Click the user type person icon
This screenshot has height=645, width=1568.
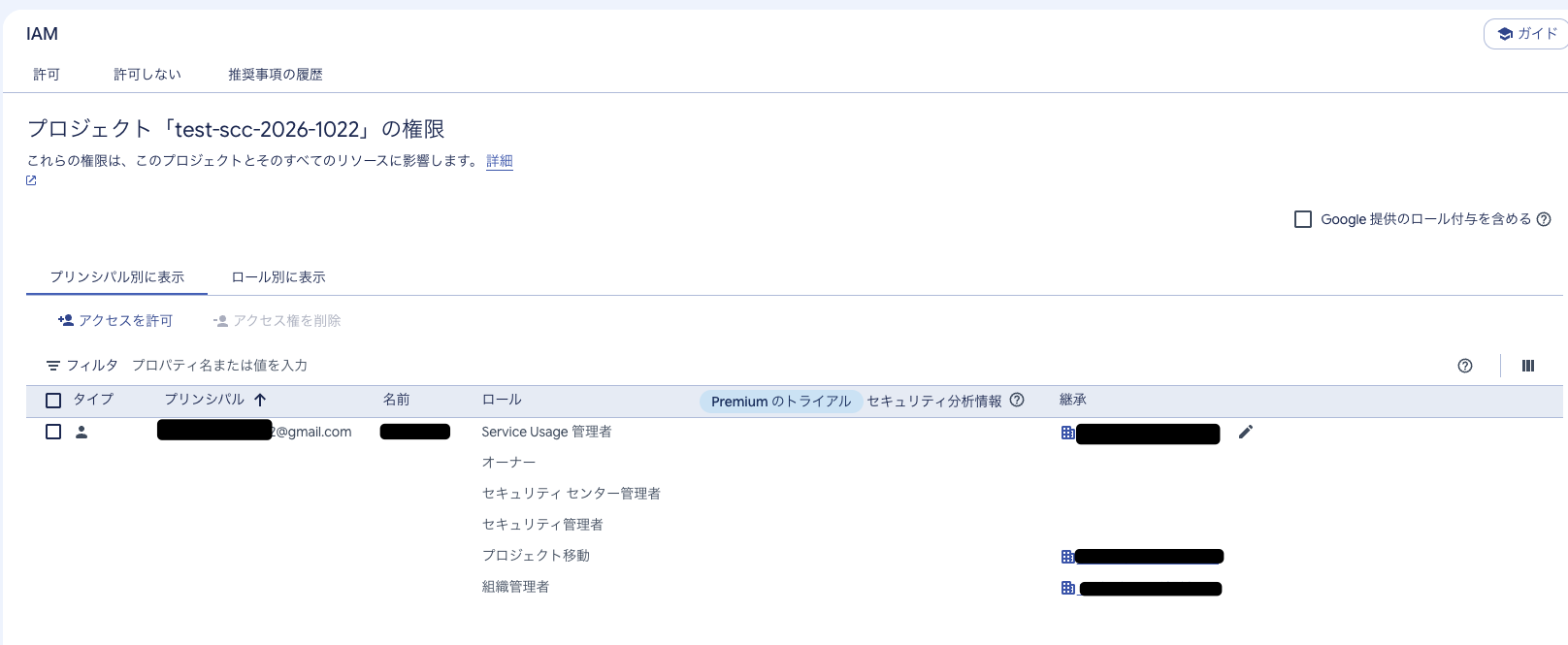[x=82, y=433]
